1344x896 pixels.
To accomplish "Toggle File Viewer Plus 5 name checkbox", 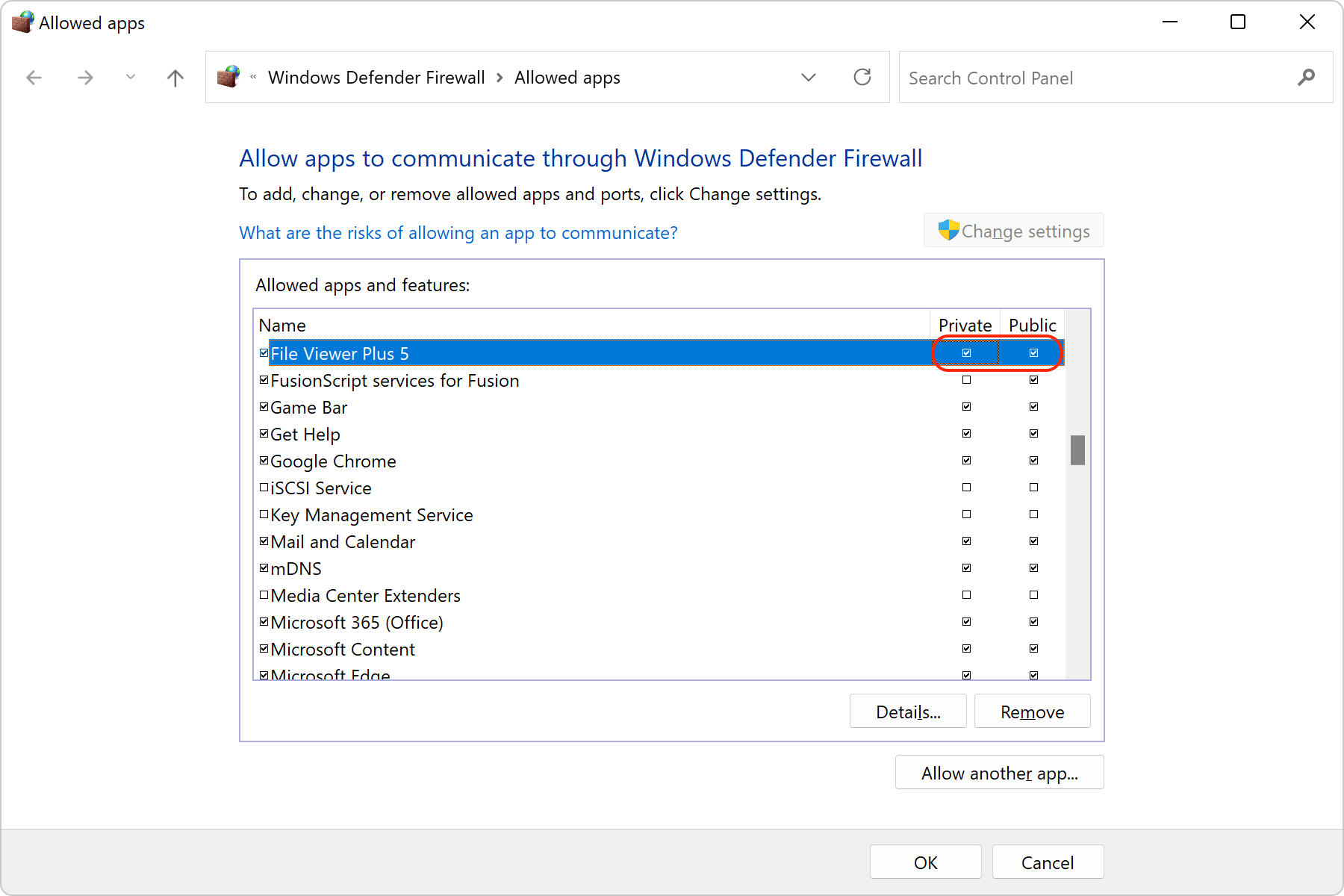I will (264, 353).
